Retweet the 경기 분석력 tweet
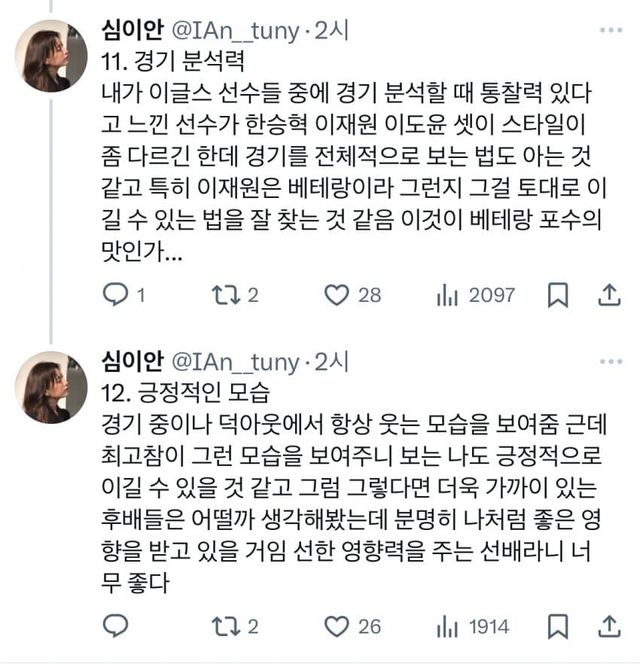Image resolution: width=640 pixels, height=664 pixels. [x=227, y=295]
